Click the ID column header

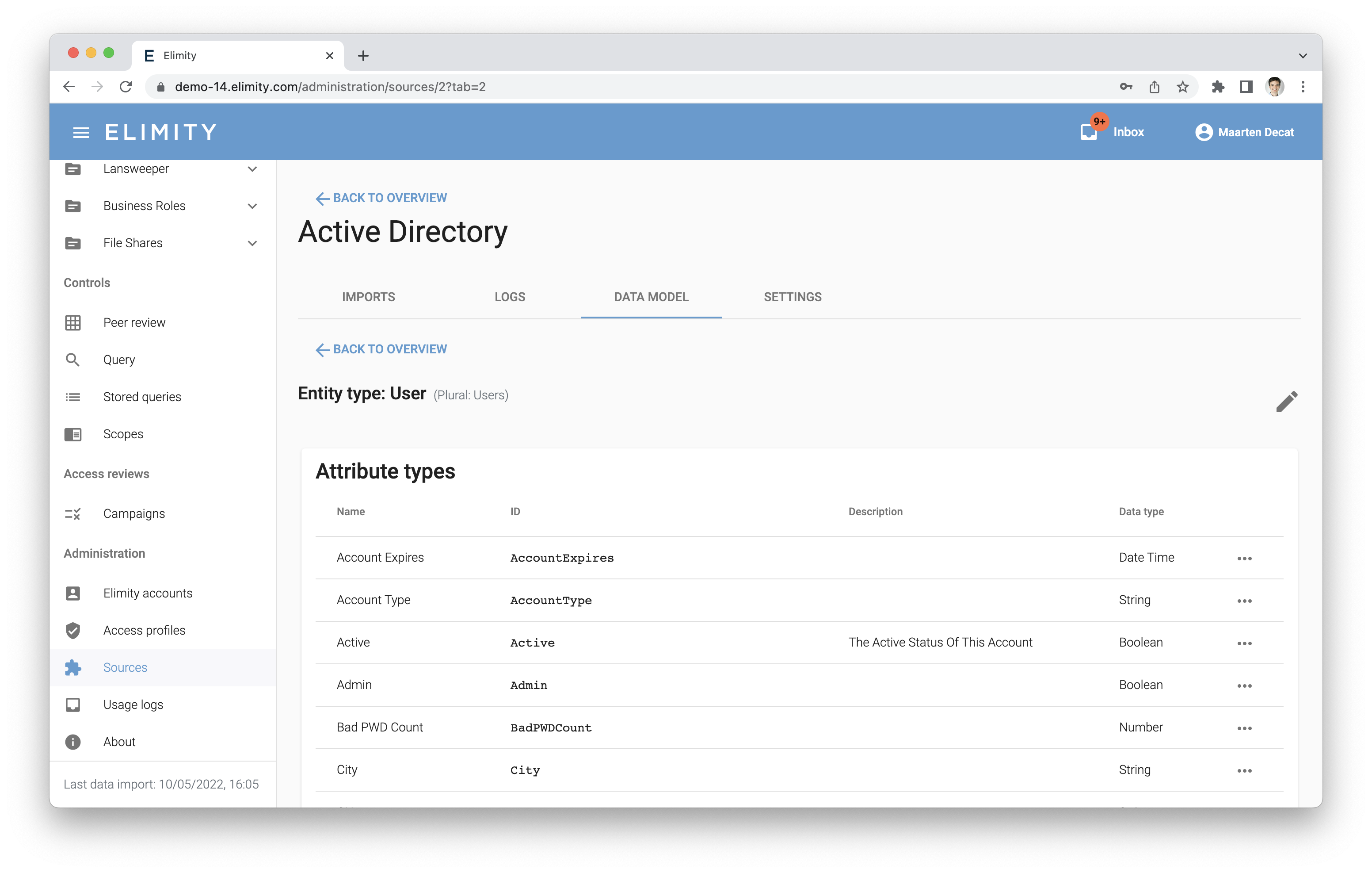pos(515,512)
